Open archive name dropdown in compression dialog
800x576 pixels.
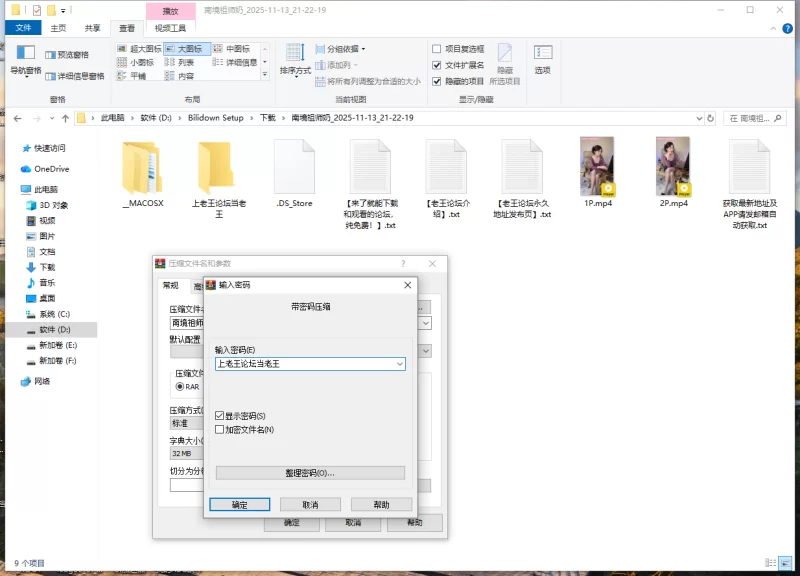click(x=426, y=323)
